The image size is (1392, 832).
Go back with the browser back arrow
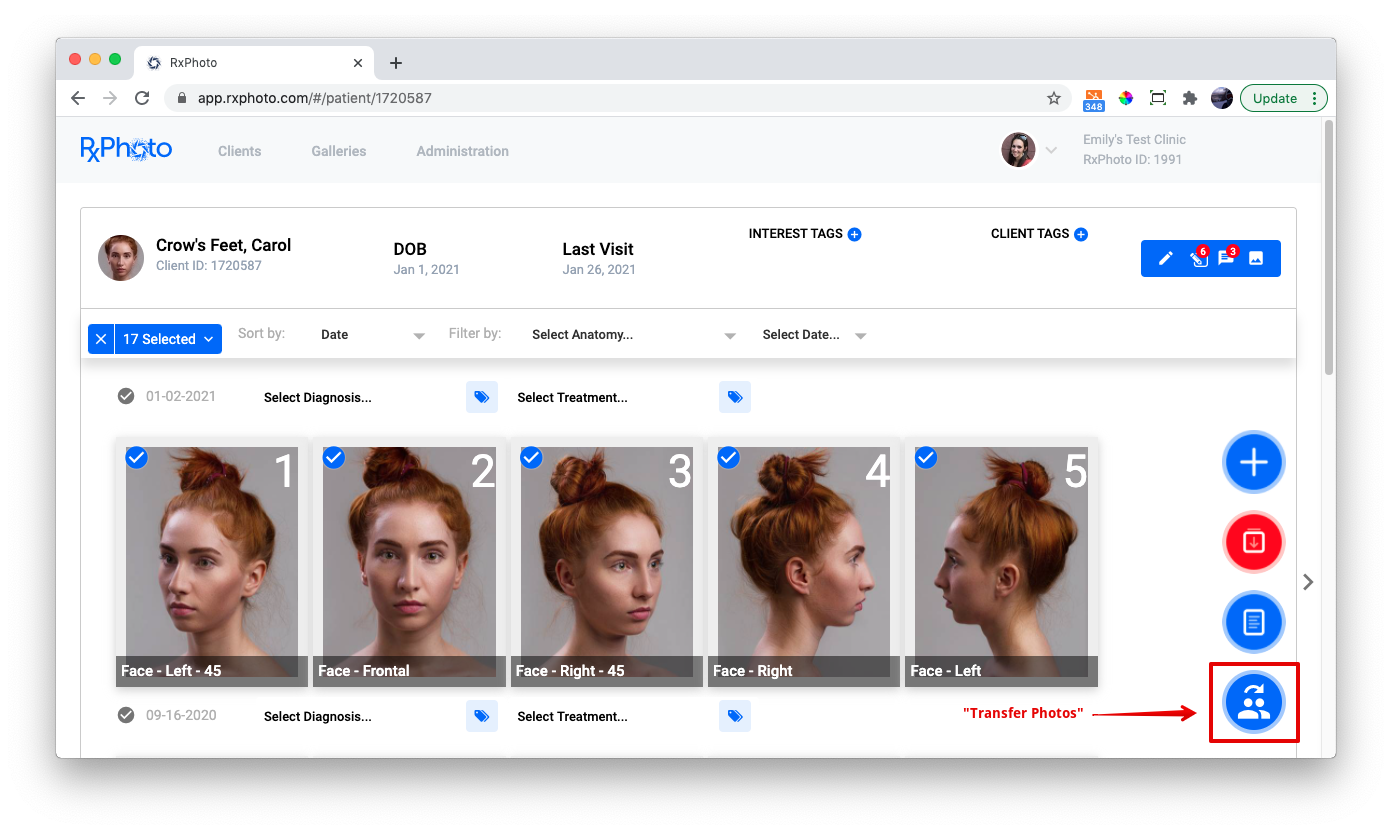pos(78,98)
